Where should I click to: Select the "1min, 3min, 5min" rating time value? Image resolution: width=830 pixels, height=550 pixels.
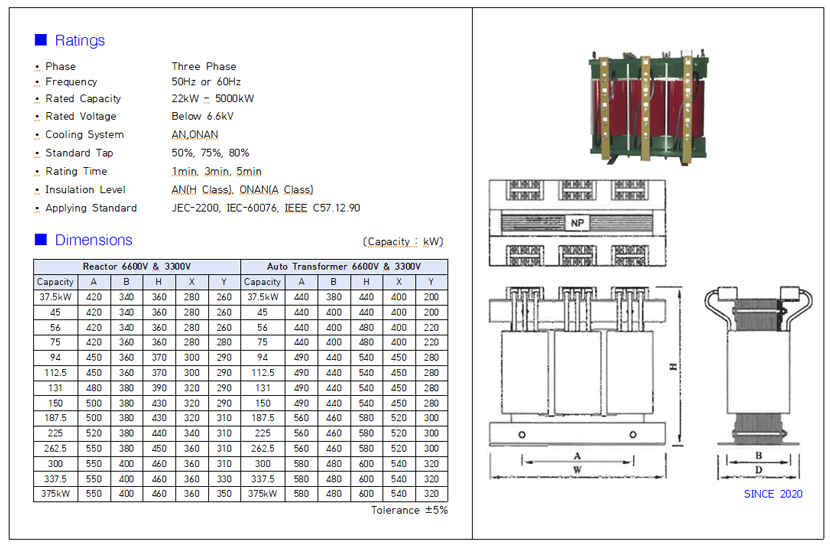216,171
